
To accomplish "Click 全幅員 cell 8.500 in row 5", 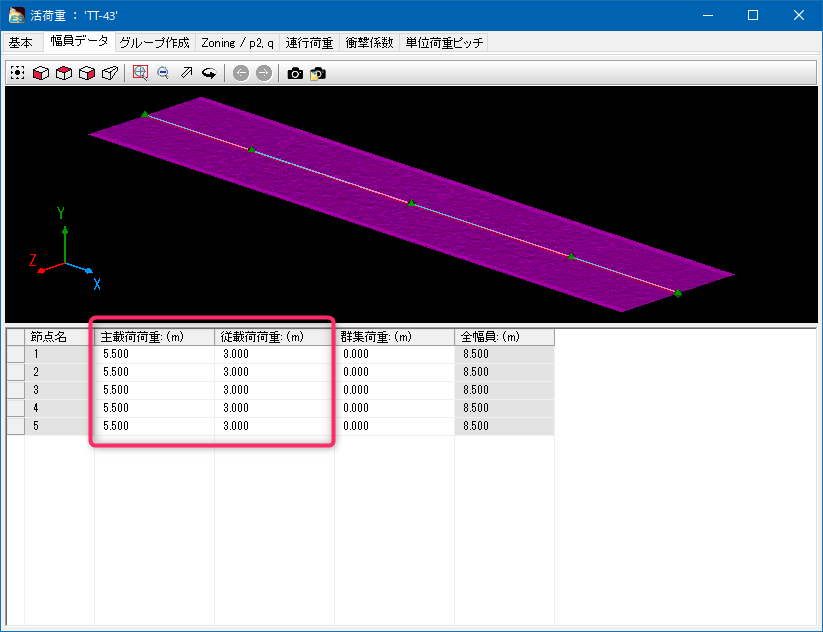I will point(505,426).
